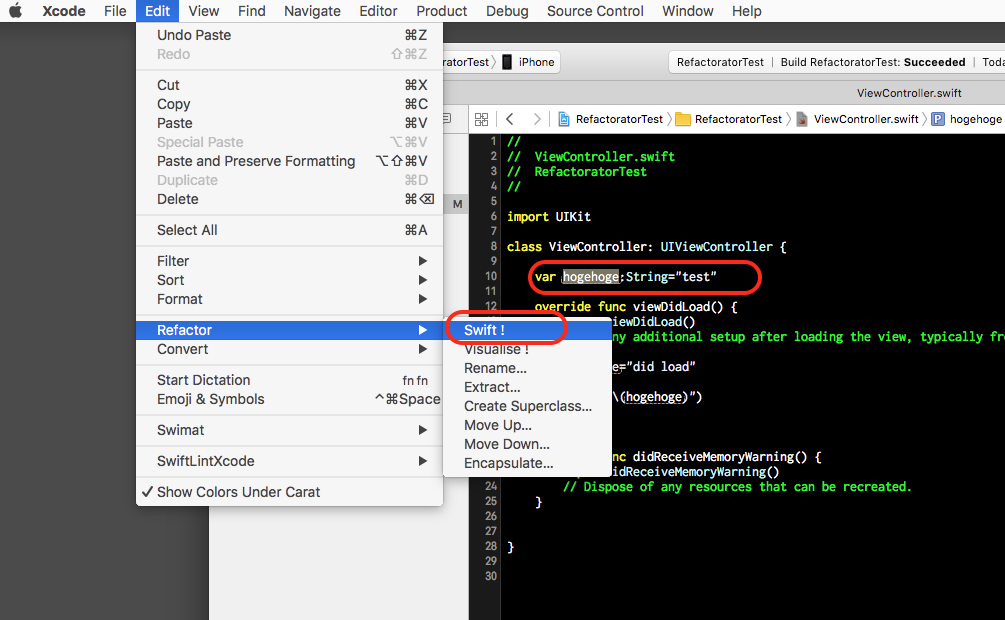This screenshot has width=1005, height=620.
Task: Click the ViewController.swift file icon in breadcrumb
Action: pyautogui.click(x=802, y=119)
